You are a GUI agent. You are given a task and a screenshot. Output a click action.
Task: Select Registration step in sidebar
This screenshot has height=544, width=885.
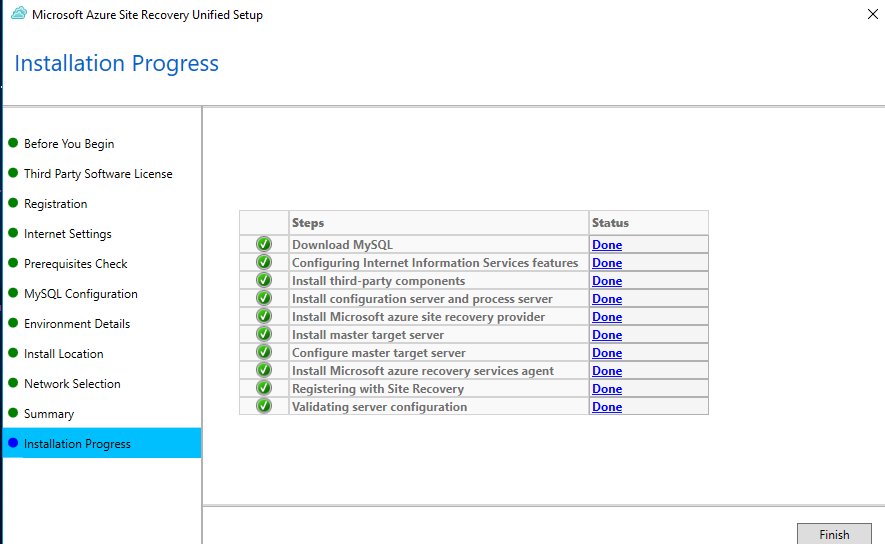[55, 204]
